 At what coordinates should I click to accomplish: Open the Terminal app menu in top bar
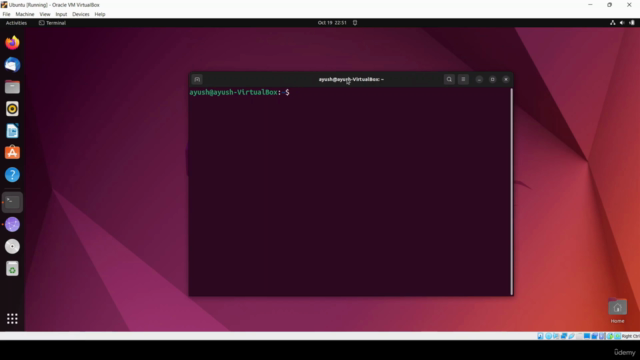52,23
